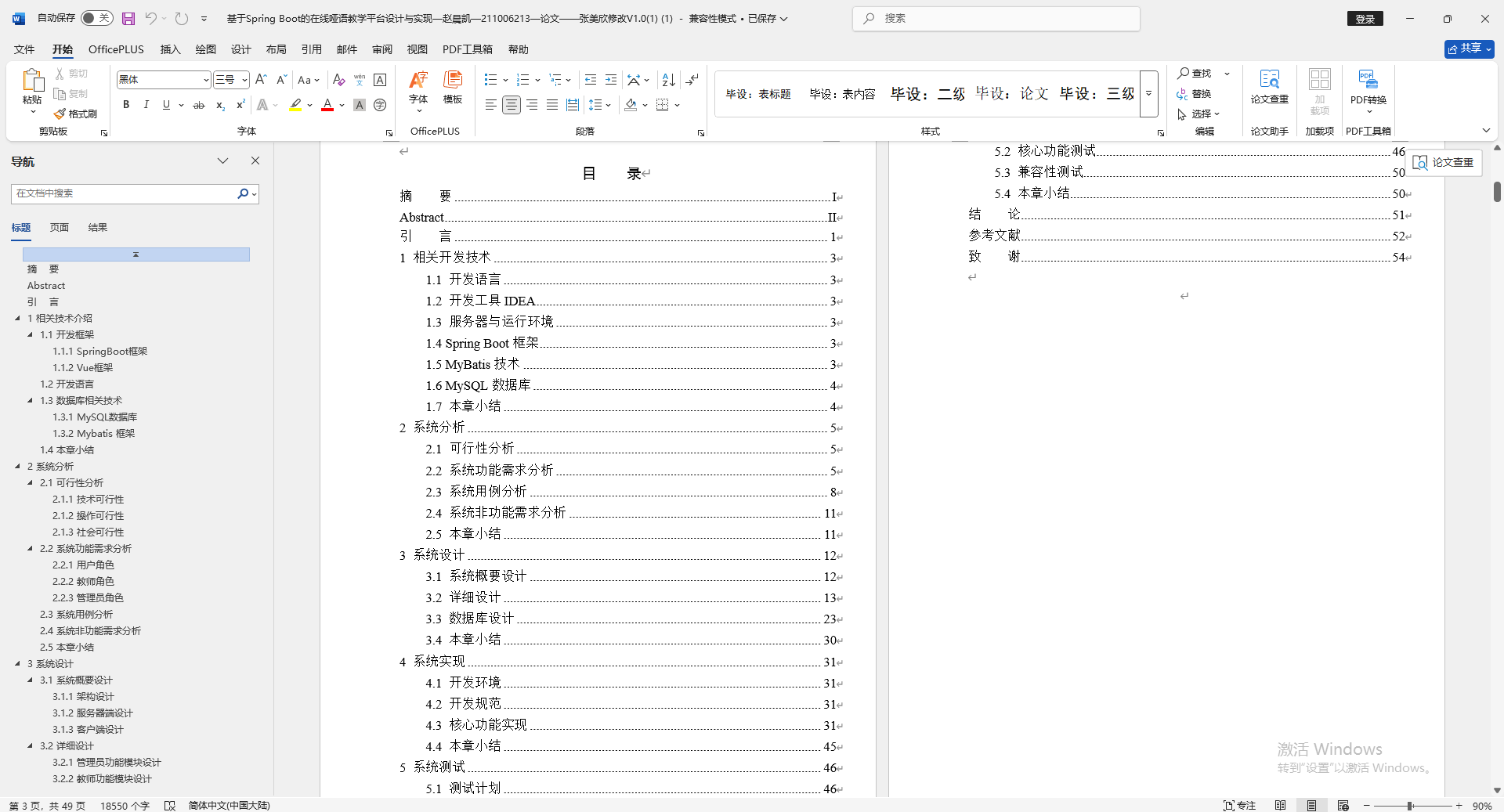Apply bold formatting with the B icon
1504x812 pixels.
125,104
